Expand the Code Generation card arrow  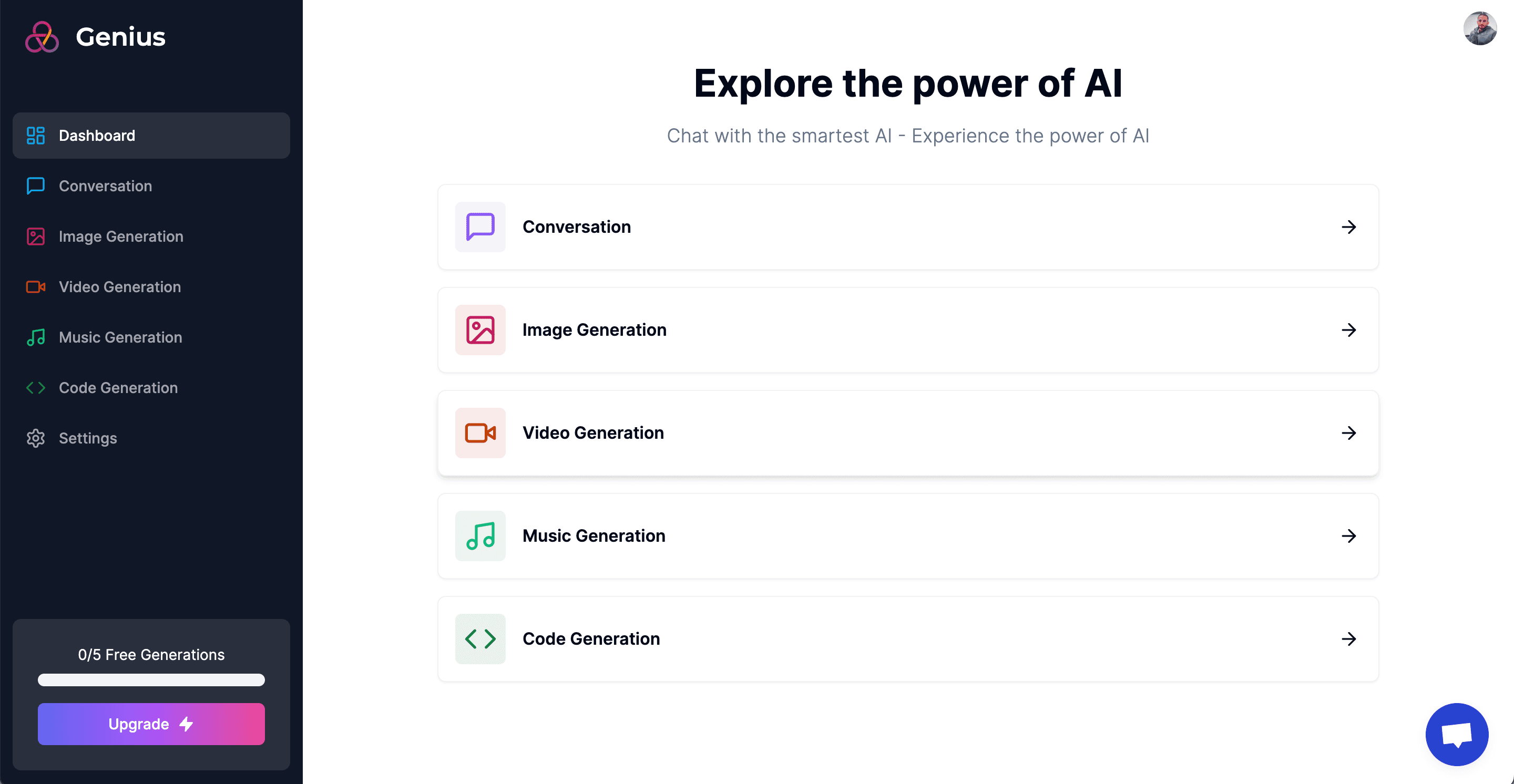[x=1349, y=639]
